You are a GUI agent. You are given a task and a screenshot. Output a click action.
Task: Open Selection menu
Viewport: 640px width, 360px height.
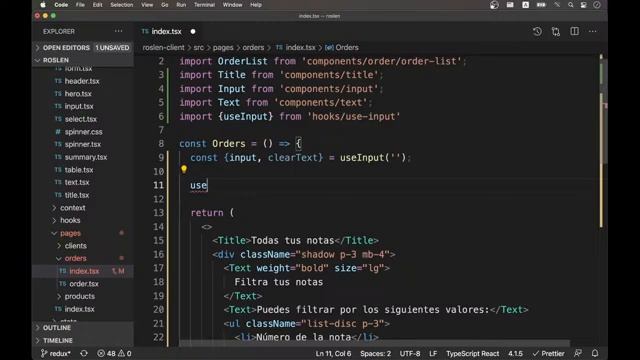(122, 5)
